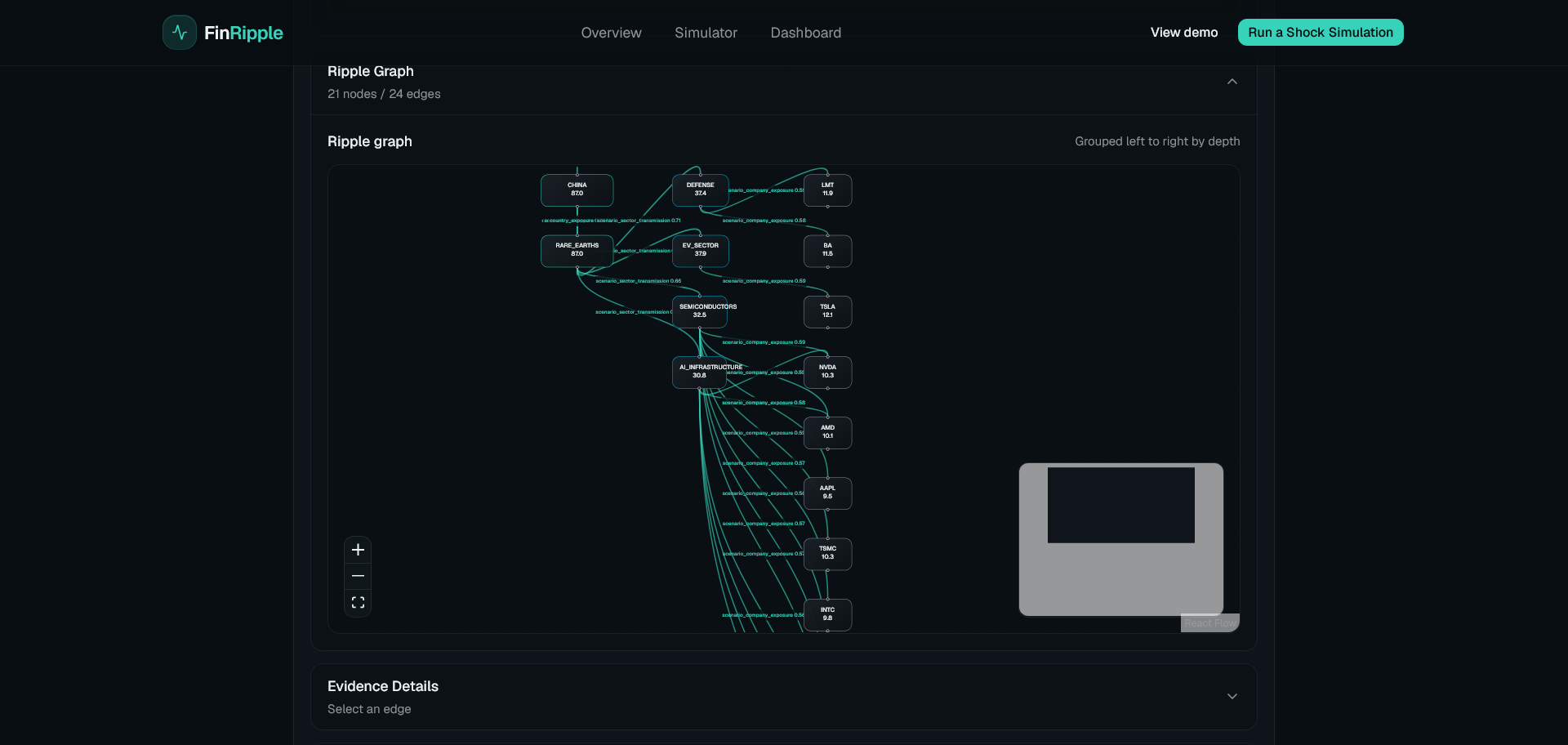The width and height of the screenshot is (1568, 745).
Task: Select the EV_SECTOR node
Action: pyautogui.click(x=701, y=251)
